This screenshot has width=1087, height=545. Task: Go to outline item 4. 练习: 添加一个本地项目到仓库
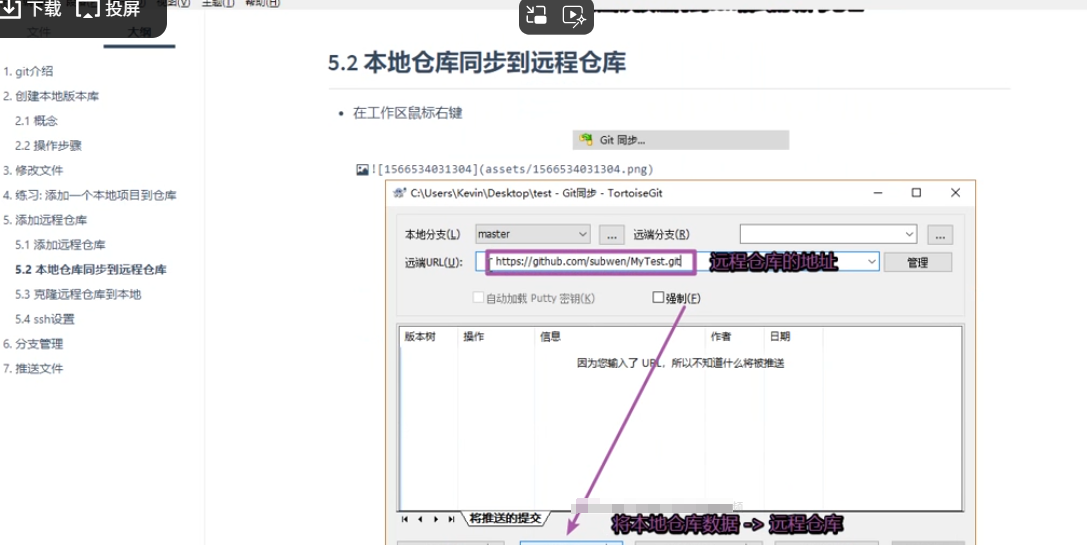click(90, 196)
